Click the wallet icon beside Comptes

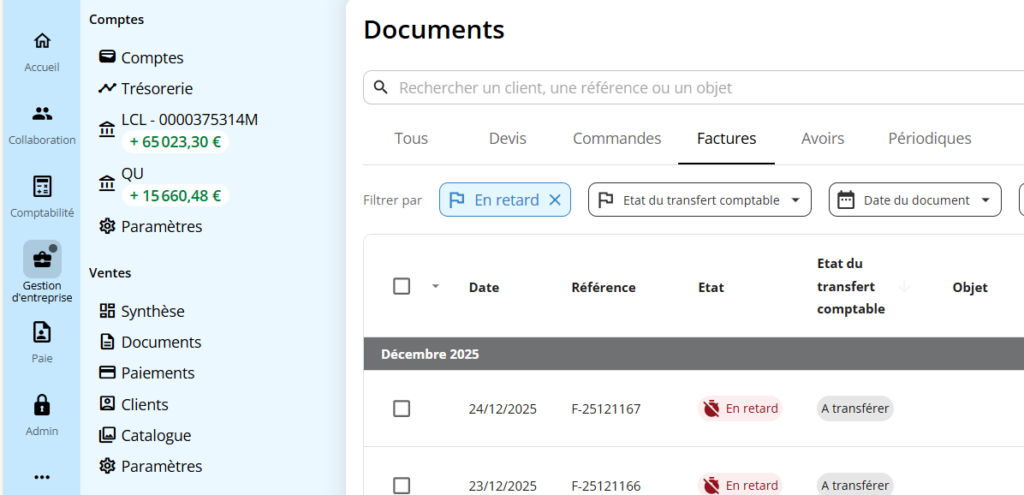pyautogui.click(x=106, y=57)
